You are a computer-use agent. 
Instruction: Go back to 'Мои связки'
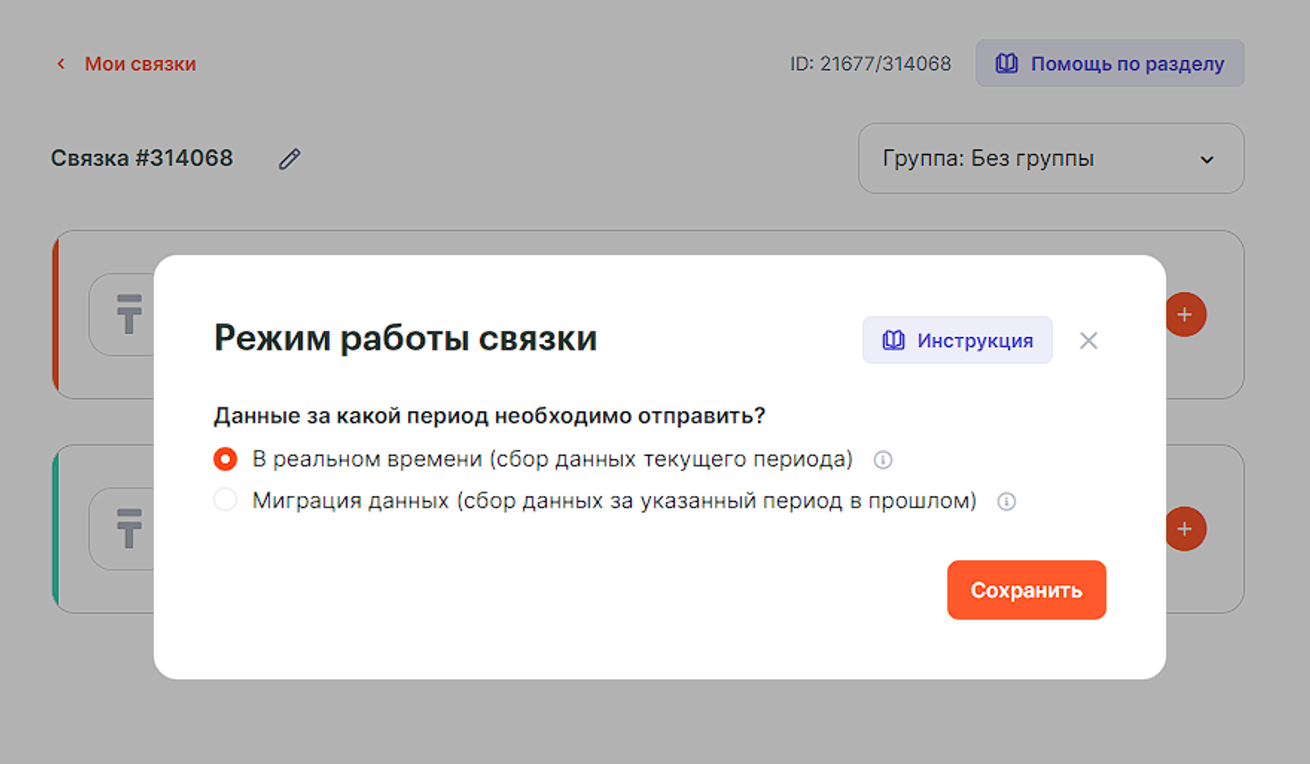tap(139, 64)
